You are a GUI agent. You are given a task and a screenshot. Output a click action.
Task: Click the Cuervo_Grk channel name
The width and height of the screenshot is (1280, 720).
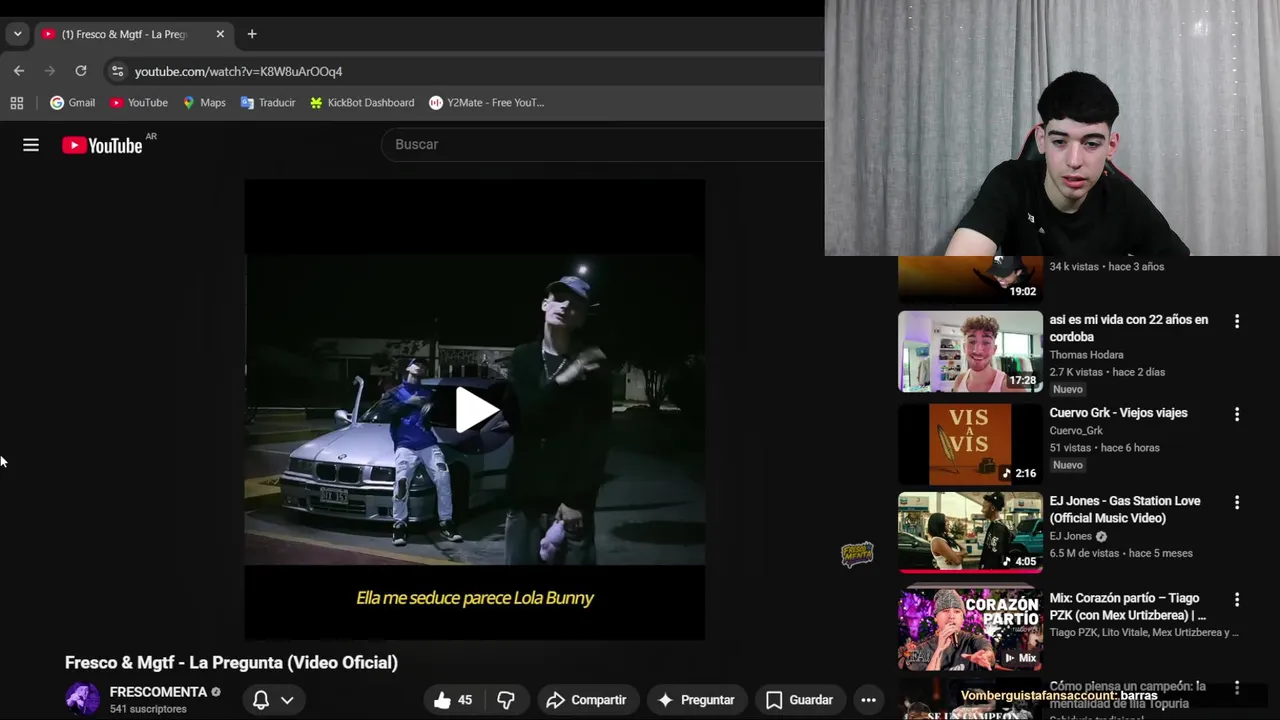coord(1076,431)
